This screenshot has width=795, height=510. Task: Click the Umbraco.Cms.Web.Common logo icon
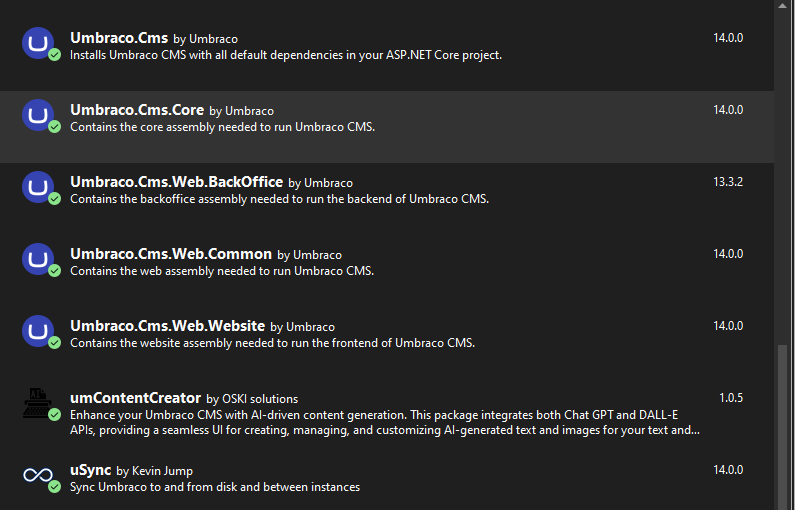[37, 259]
